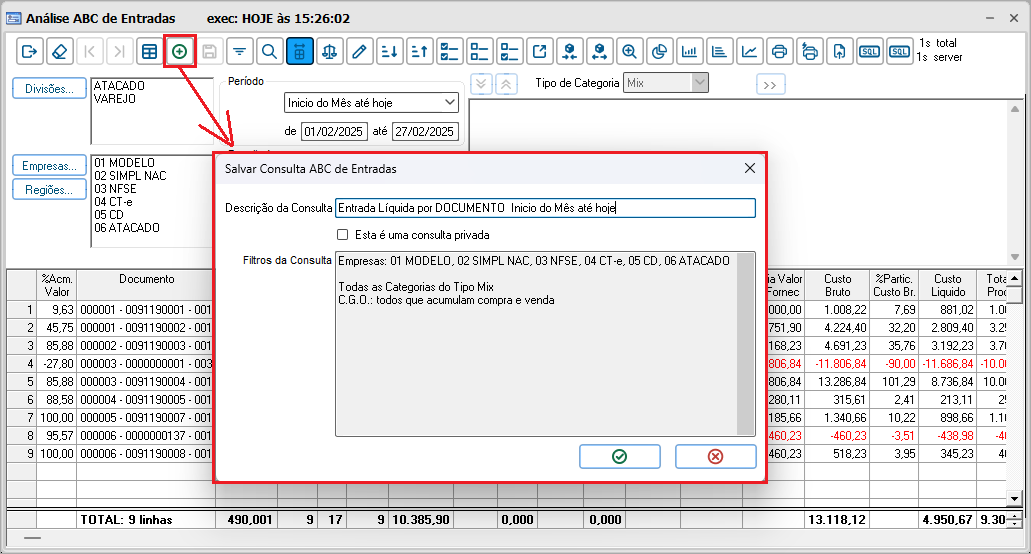This screenshot has width=1031, height=554.
Task: Click the double chevron down expand button
Action: pyautogui.click(x=481, y=84)
